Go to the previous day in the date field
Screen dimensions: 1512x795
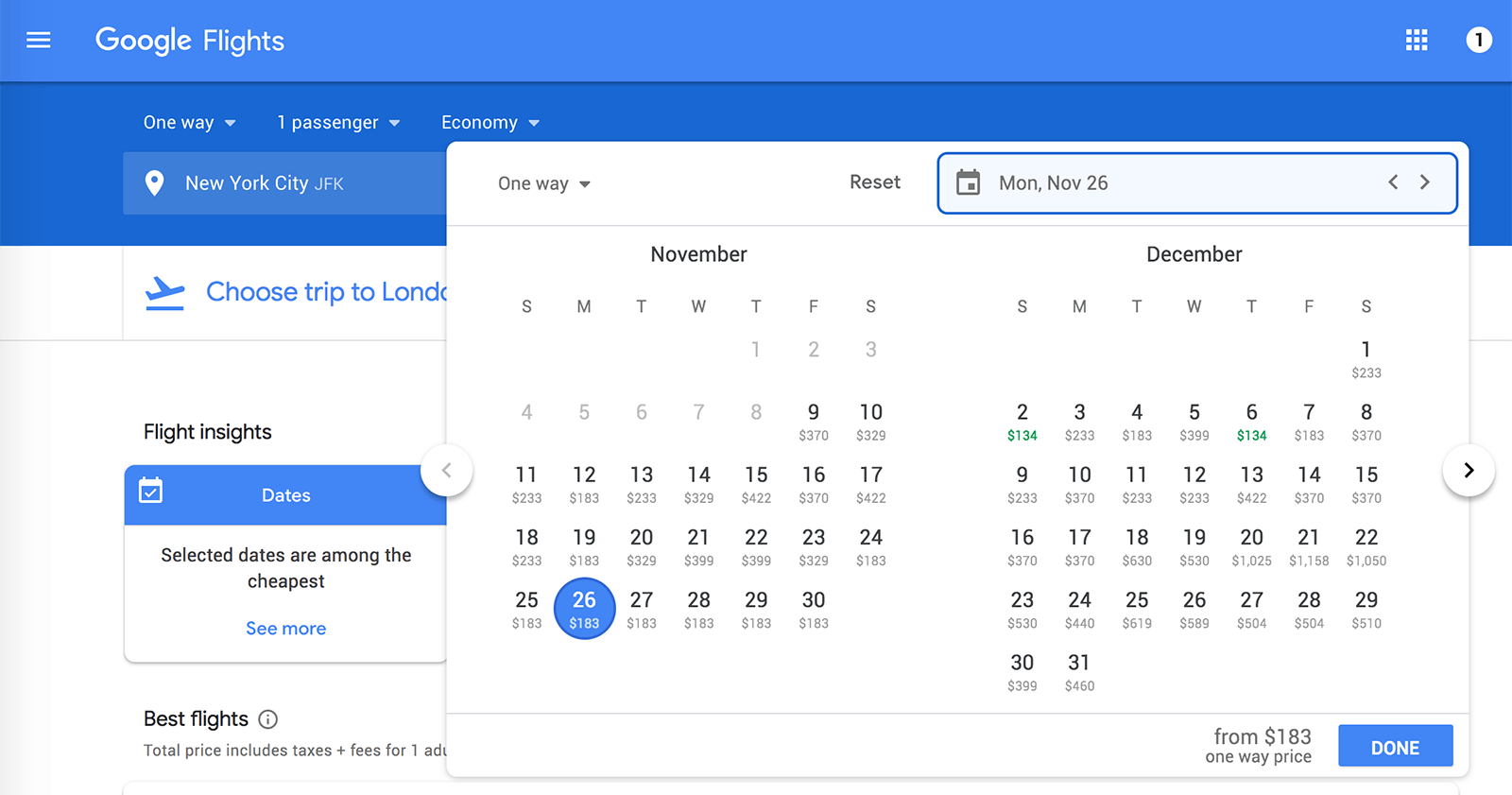pyautogui.click(x=1393, y=182)
